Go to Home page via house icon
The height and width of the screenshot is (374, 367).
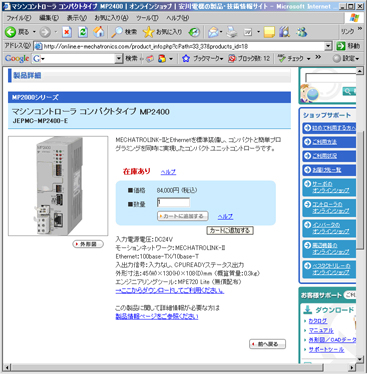pyautogui.click(x=98, y=32)
